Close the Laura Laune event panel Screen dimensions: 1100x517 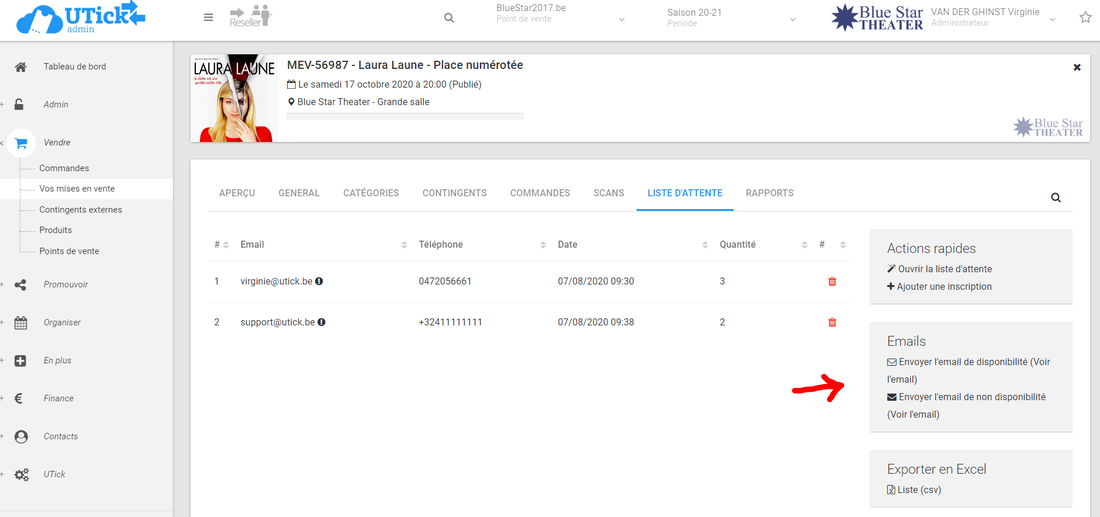(1077, 67)
